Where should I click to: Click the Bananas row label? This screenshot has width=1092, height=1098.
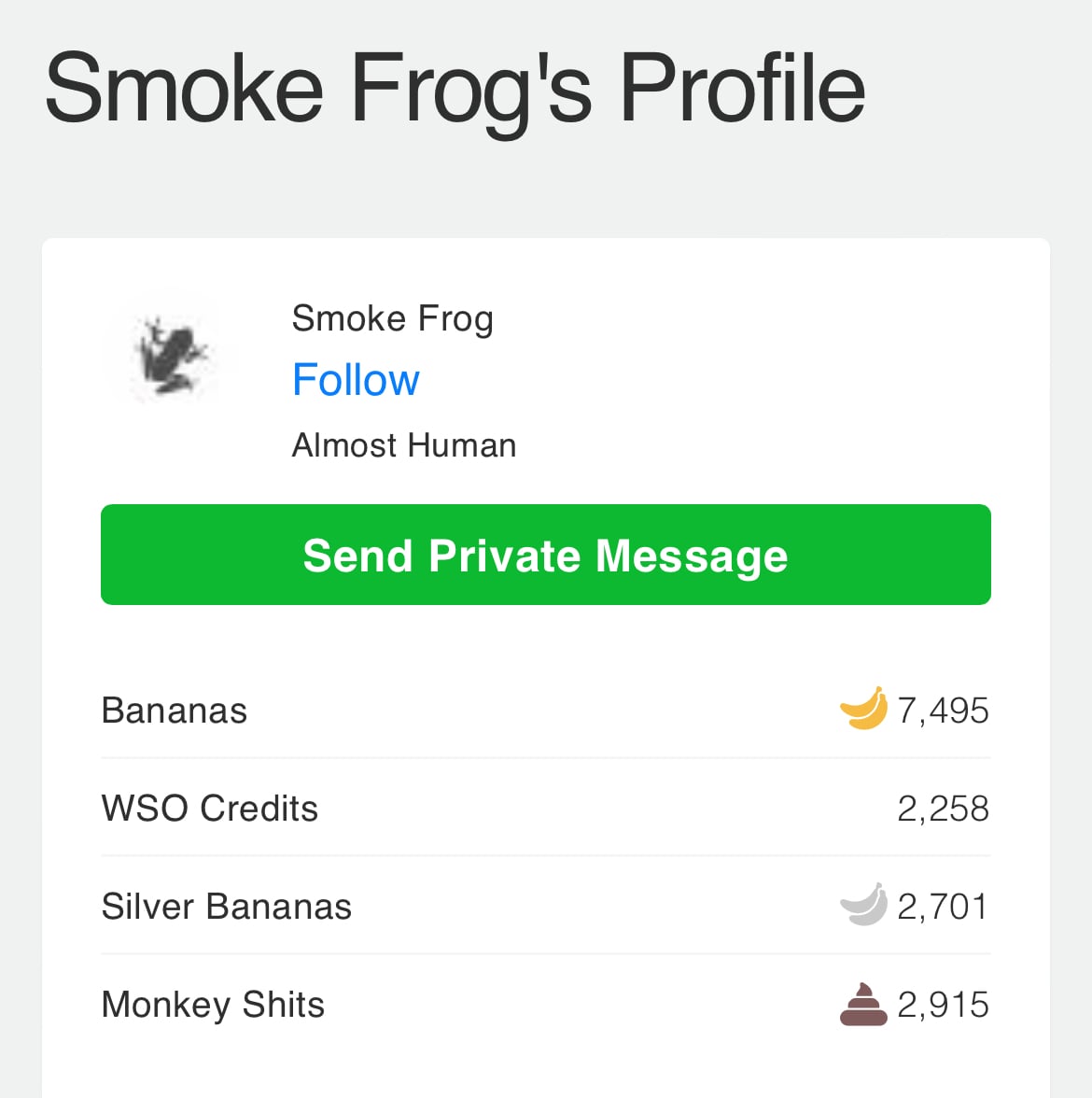(175, 711)
